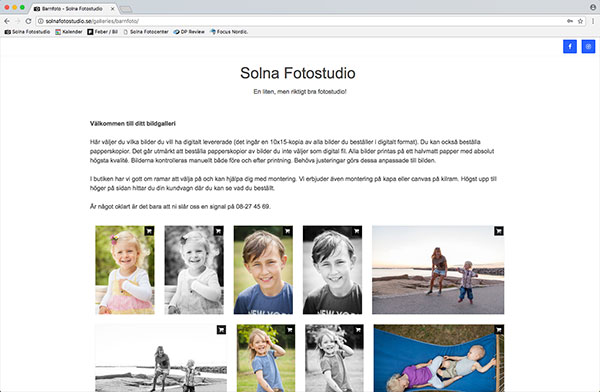Screen dimensions: 600x392
Task: Open the color beach mother and child thumbnail
Action: [438, 270]
